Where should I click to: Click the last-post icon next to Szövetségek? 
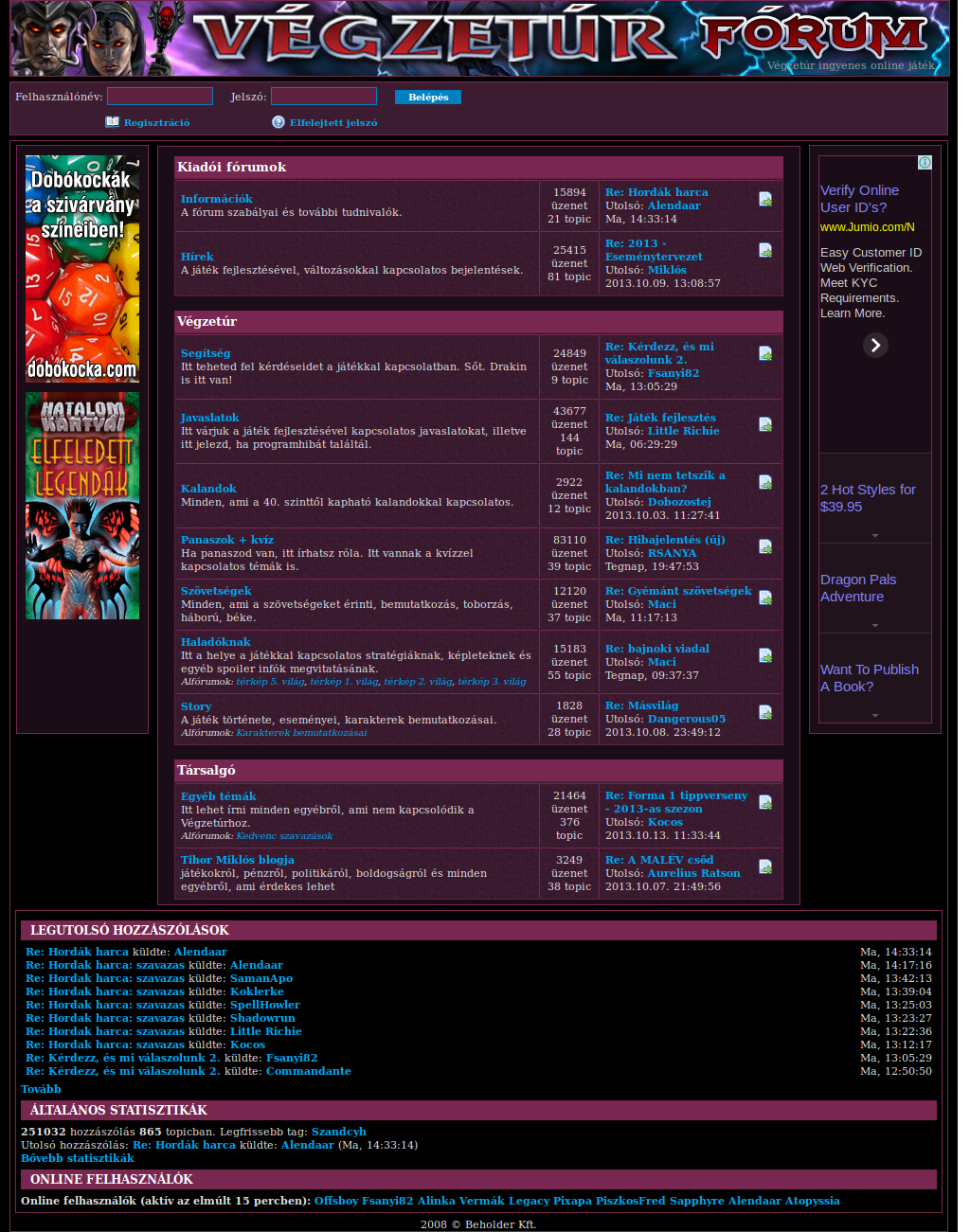765,598
